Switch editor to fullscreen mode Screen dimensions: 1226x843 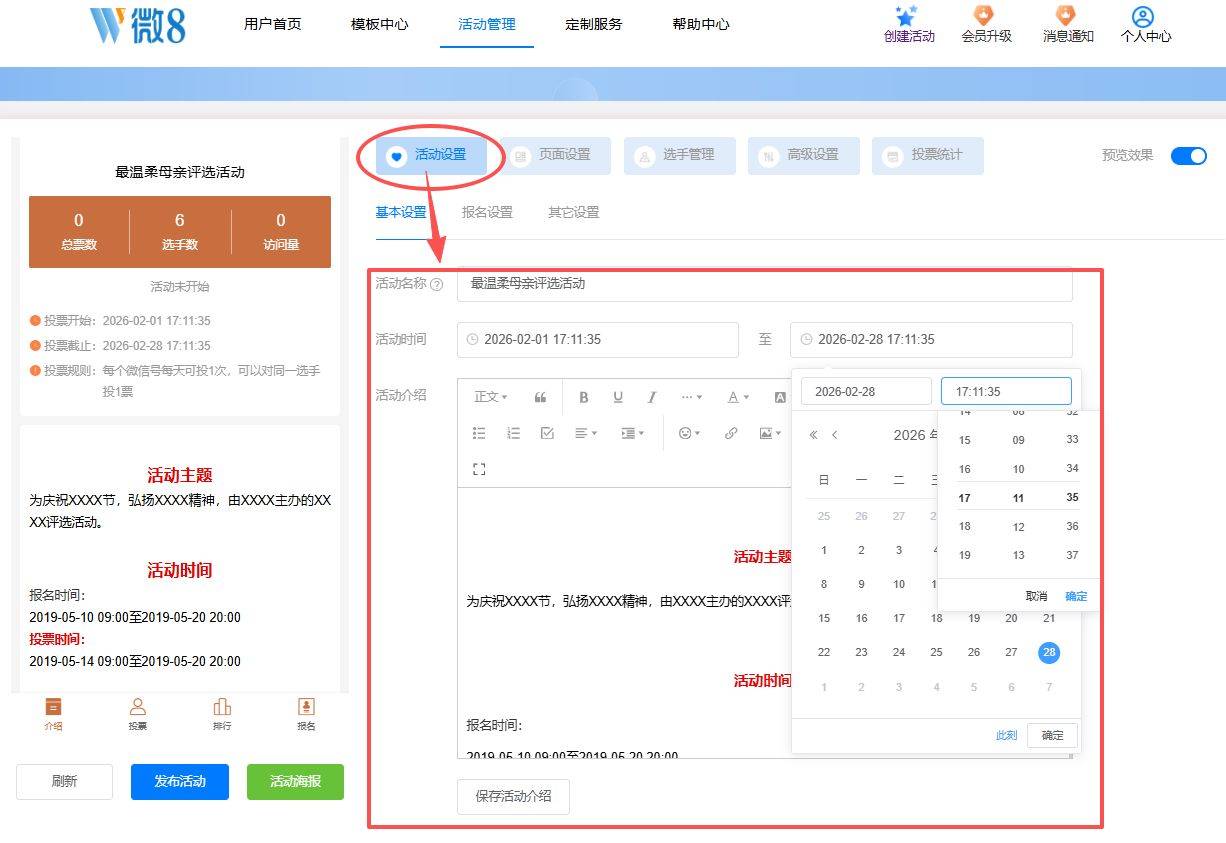click(479, 469)
